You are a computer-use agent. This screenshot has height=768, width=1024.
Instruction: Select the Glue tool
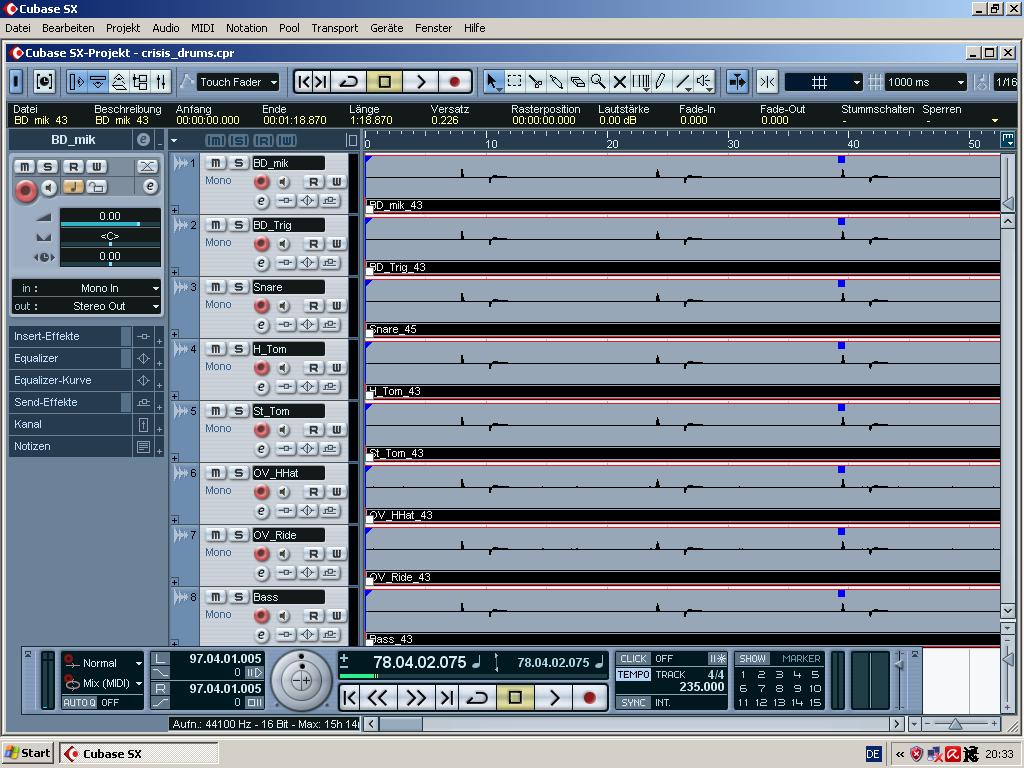(x=556, y=82)
